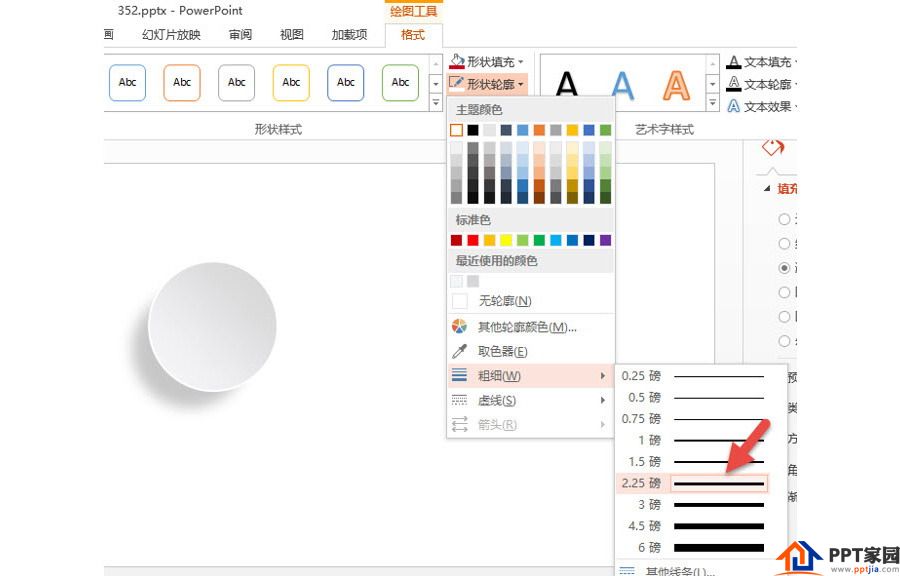Select the bottommost fill option radio button

pos(784,341)
